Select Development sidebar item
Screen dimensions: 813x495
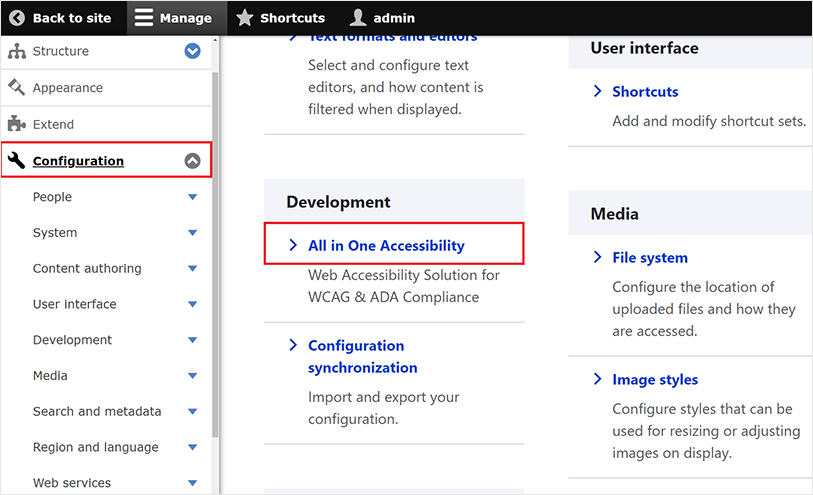click(73, 340)
